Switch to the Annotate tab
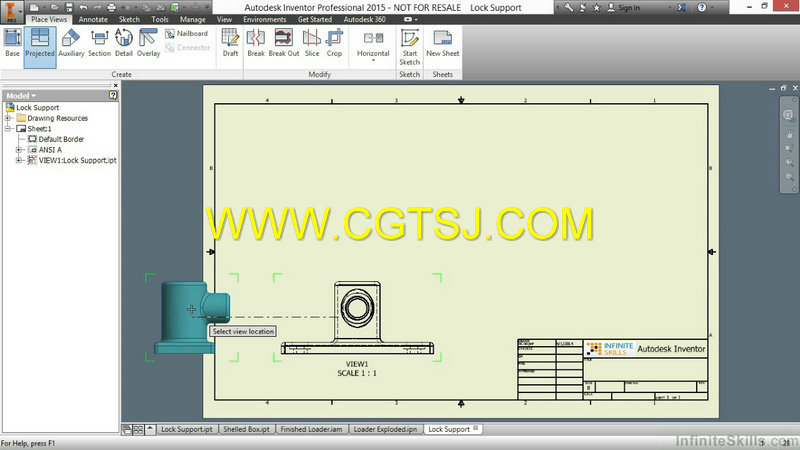Image resolution: width=800 pixels, height=450 pixels. tap(93, 19)
